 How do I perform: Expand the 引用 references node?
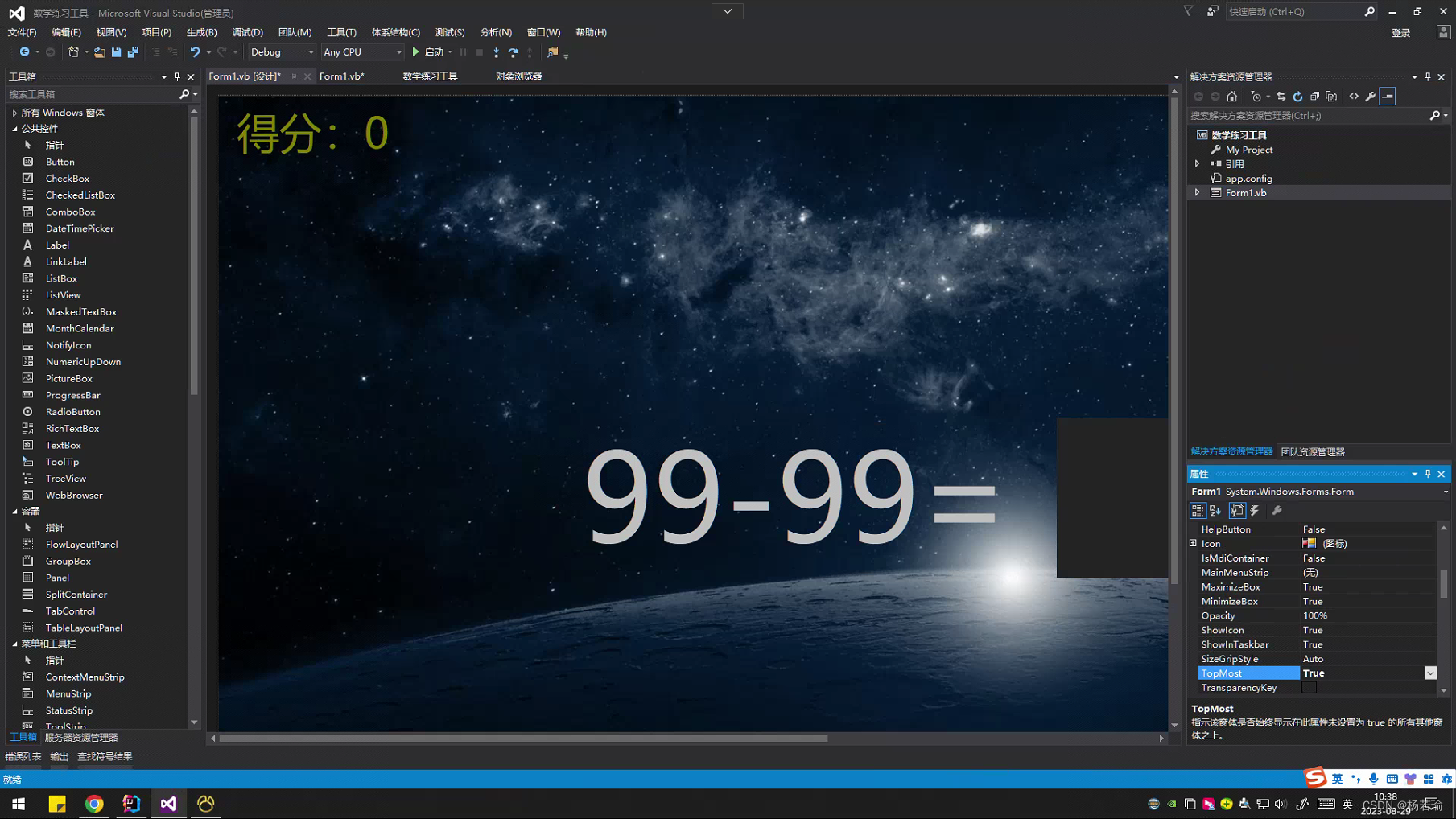coord(1198,164)
